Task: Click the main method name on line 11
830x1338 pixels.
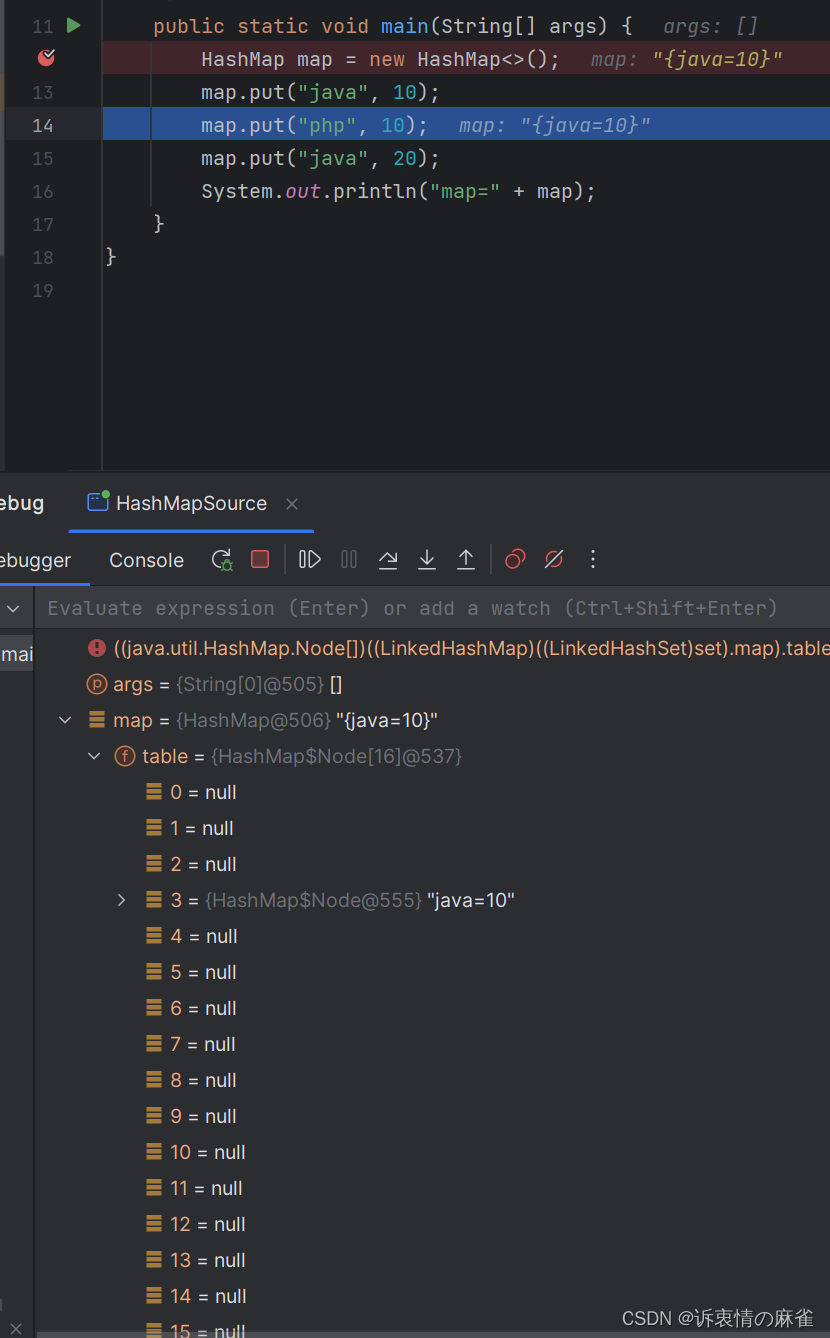Action: (404, 26)
